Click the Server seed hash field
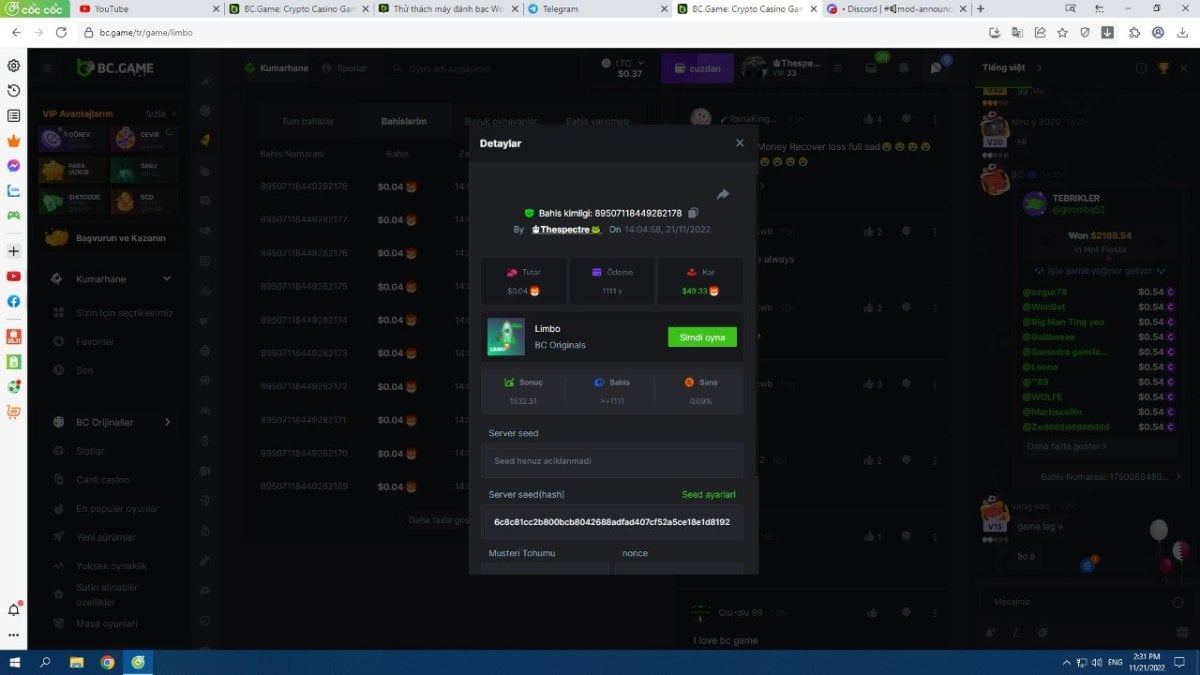The image size is (1200, 675). [611, 522]
